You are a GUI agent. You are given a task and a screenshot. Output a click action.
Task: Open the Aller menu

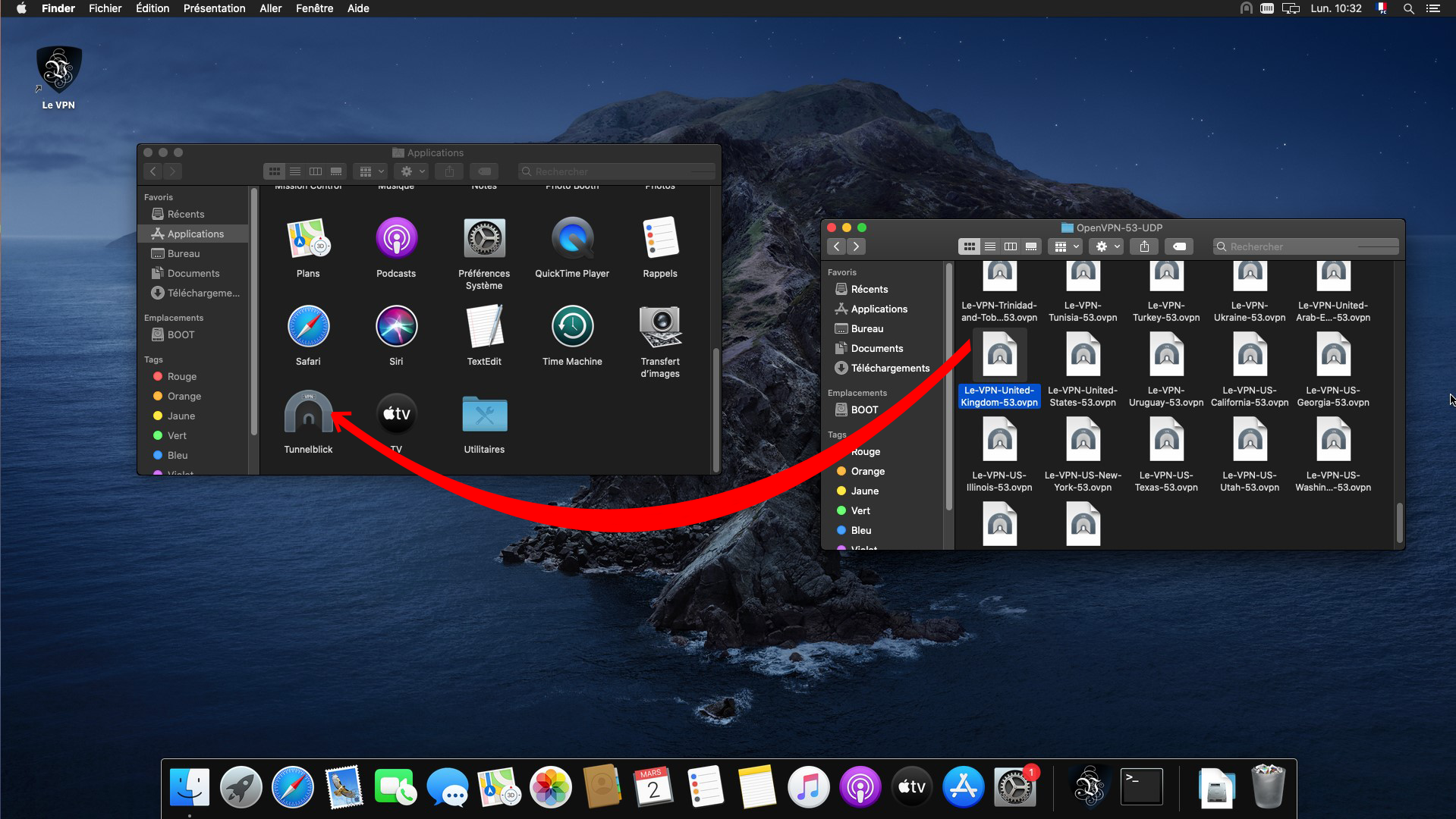[270, 8]
